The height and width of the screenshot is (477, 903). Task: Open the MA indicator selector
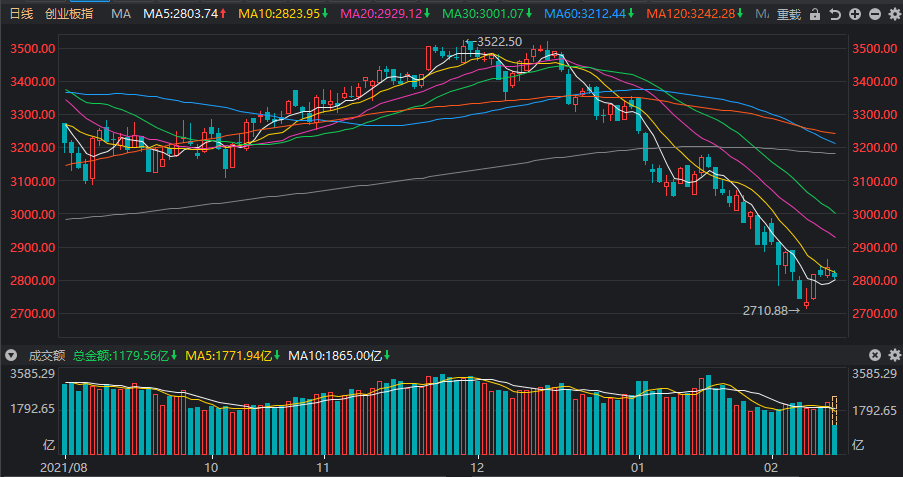click(121, 15)
